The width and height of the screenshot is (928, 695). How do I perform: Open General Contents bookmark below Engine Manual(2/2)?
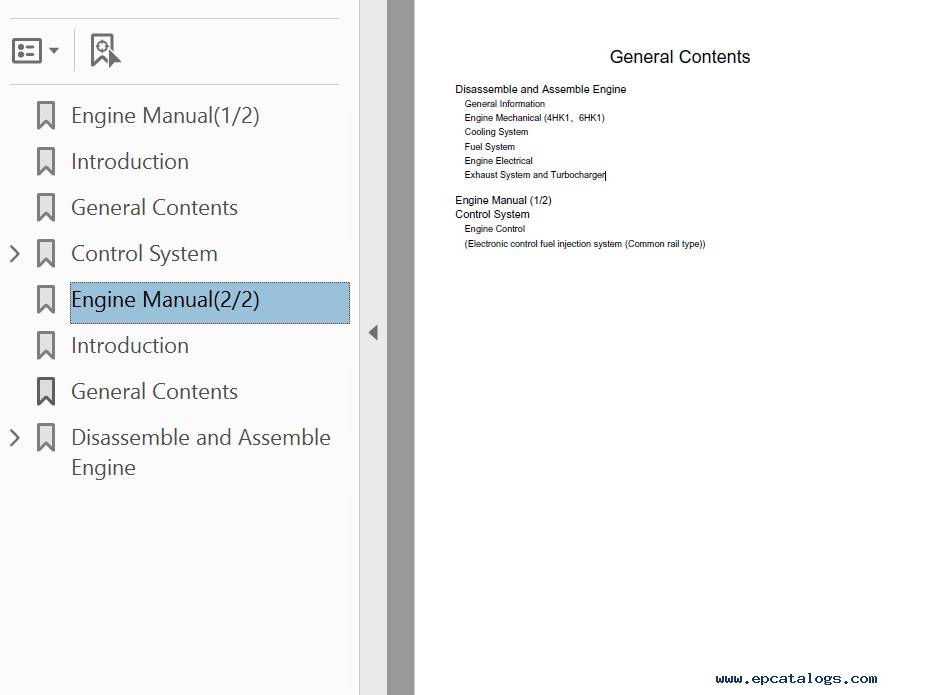click(x=154, y=392)
